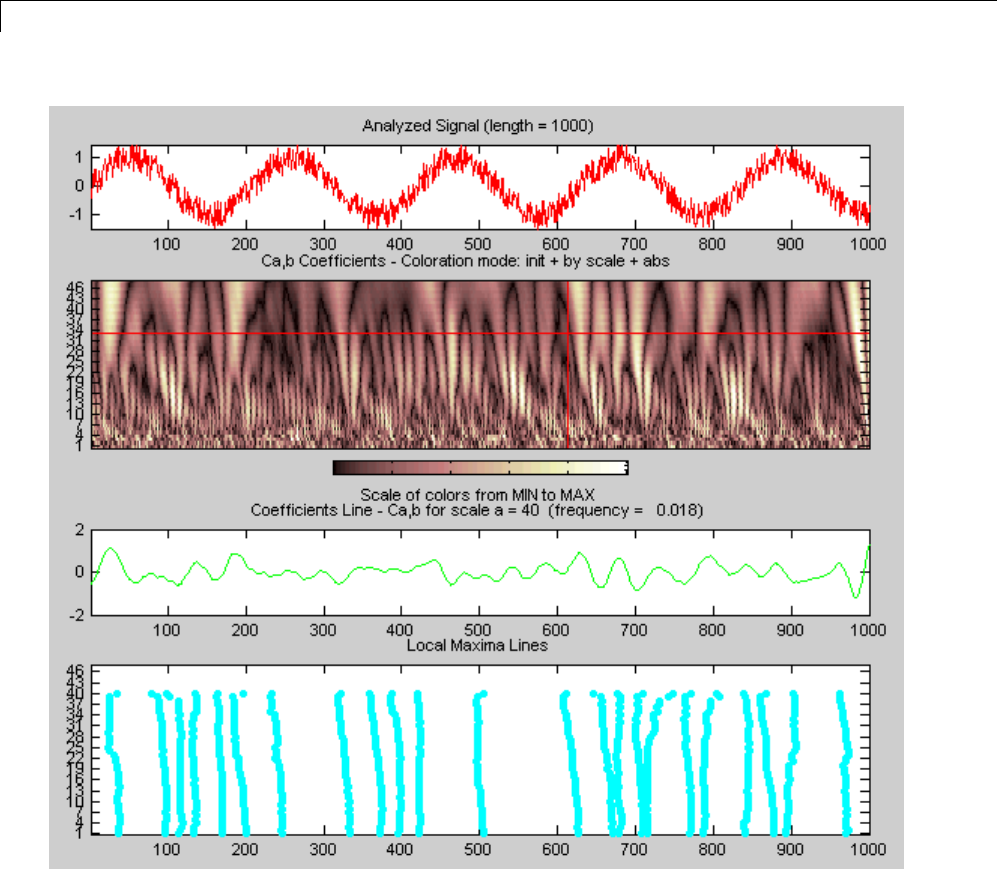Click the cyan Local Maxima Lines plot
This screenshot has height=869, width=997.
481,750
